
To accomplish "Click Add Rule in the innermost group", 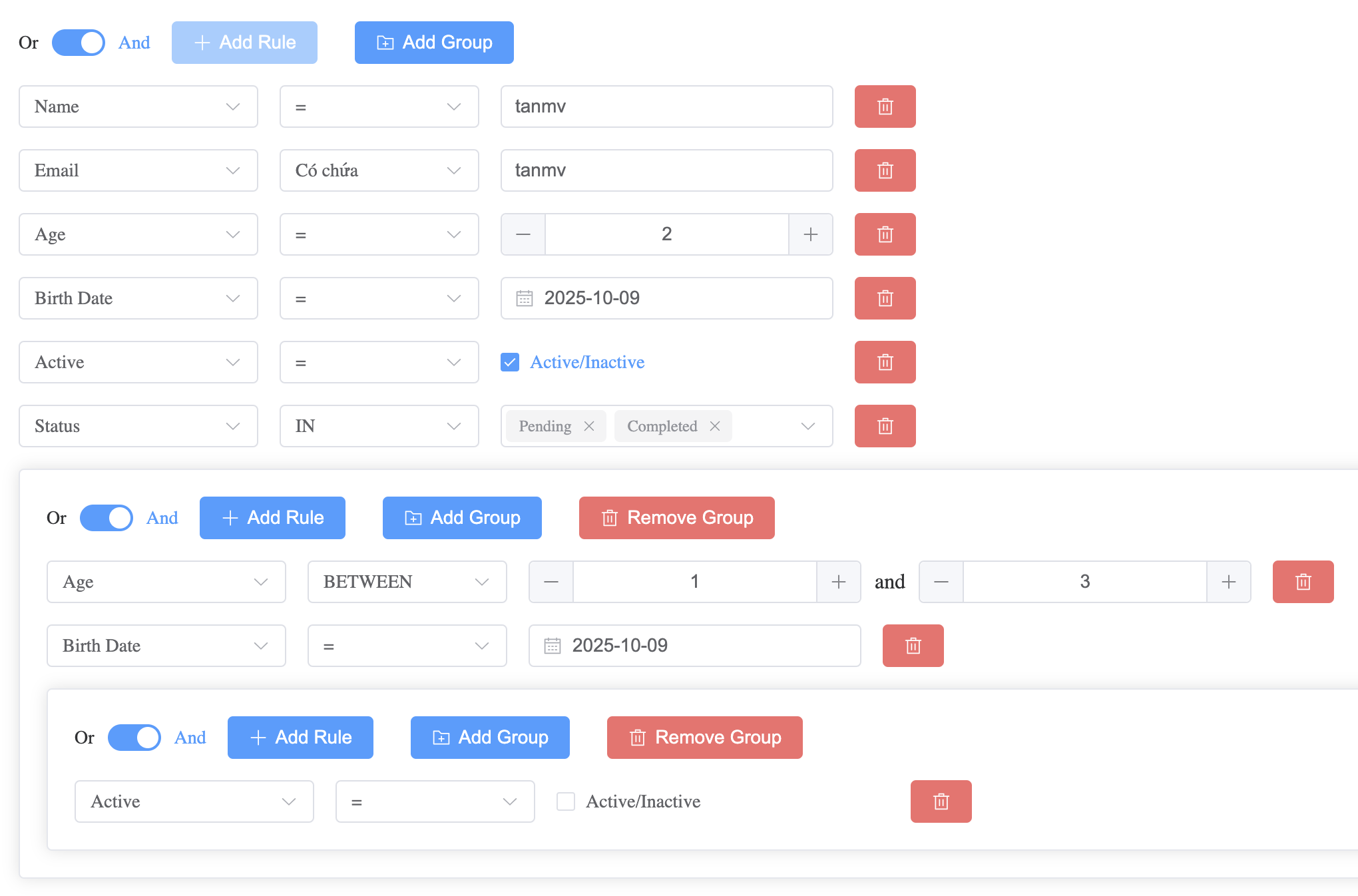I will tap(300, 738).
